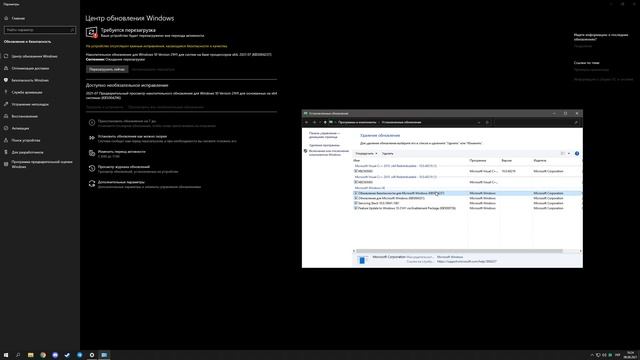Click the Перезагрузить сейчас button
This screenshot has height=360, width=640.
click(107, 69)
